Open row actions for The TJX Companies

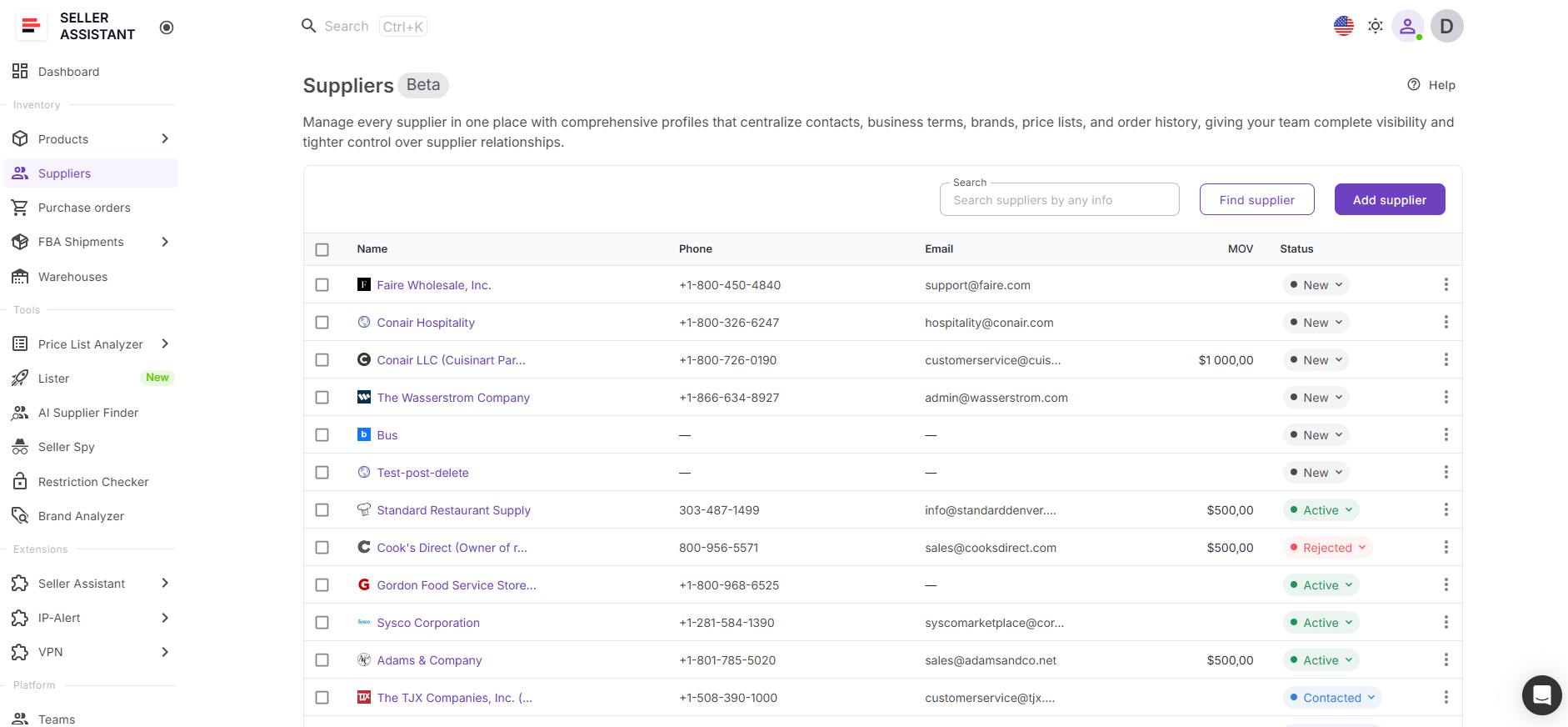1446,697
